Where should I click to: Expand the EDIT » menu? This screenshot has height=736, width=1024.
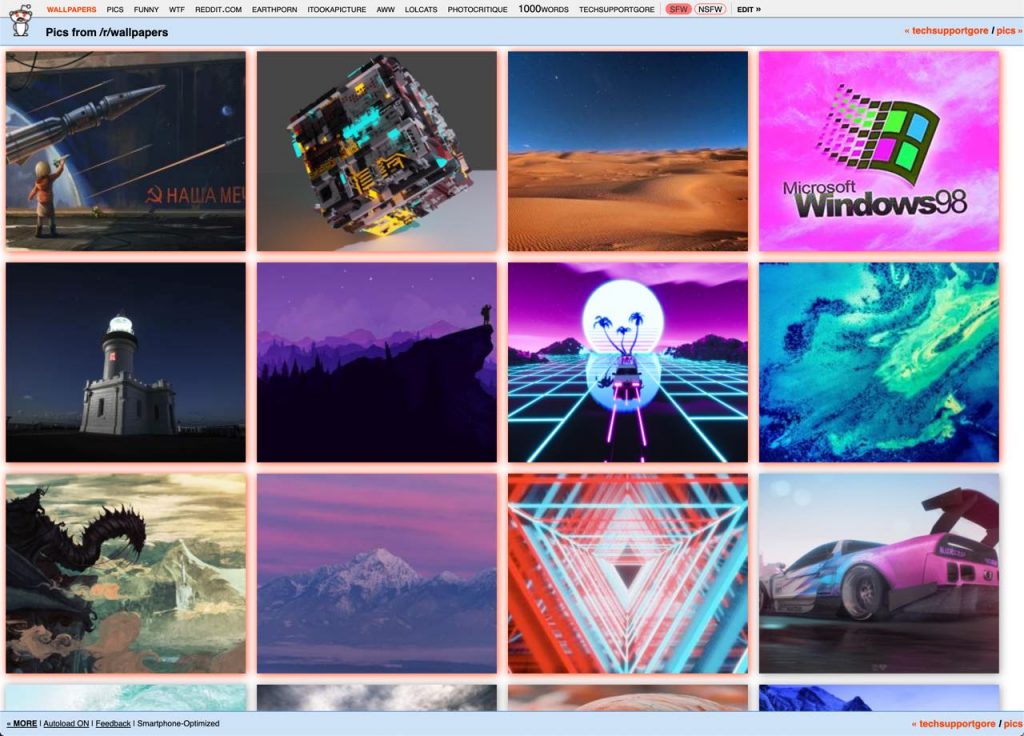pos(748,10)
